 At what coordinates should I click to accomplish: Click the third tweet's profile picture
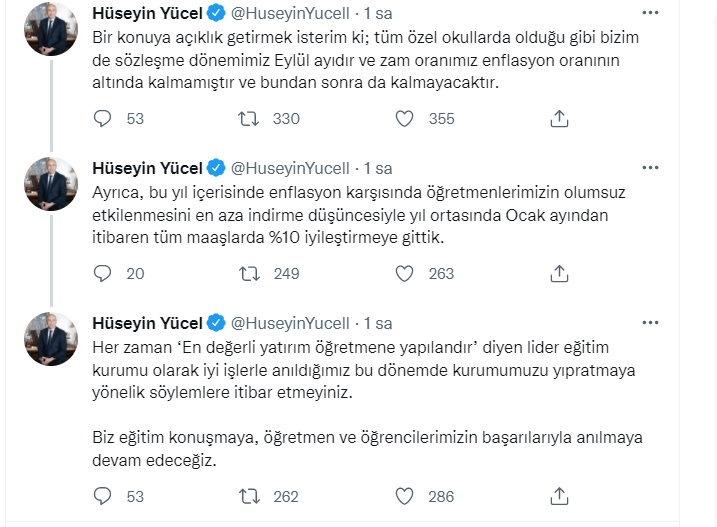point(50,340)
